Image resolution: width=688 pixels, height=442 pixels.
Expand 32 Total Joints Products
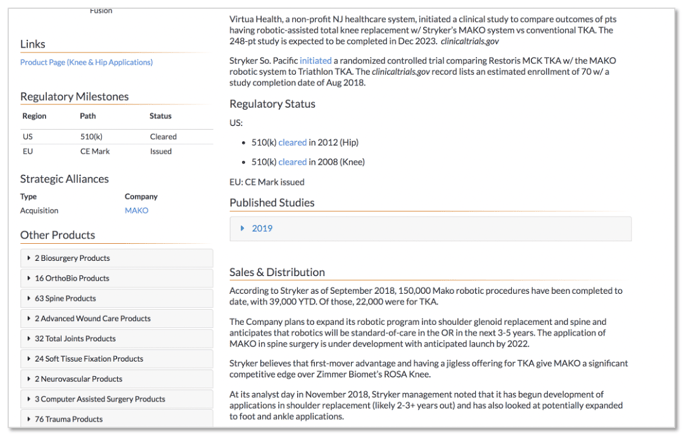[117, 339]
